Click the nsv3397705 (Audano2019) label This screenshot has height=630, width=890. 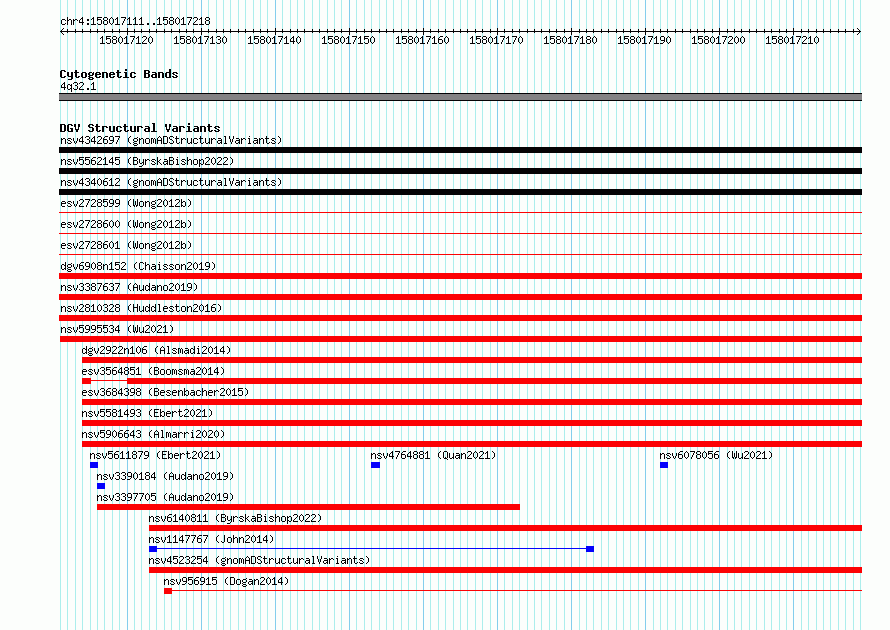pos(165,497)
